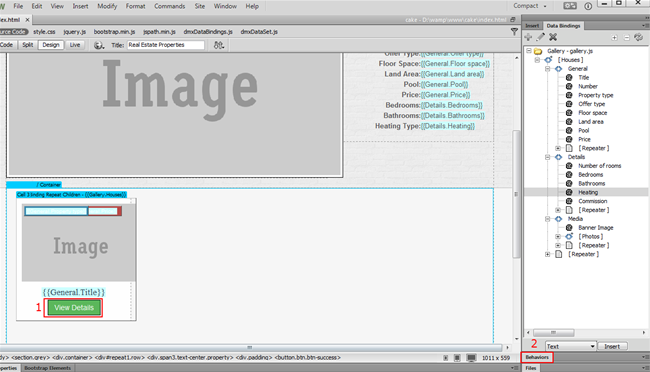
Task: Click the add data source plus icon
Action: 528,37
